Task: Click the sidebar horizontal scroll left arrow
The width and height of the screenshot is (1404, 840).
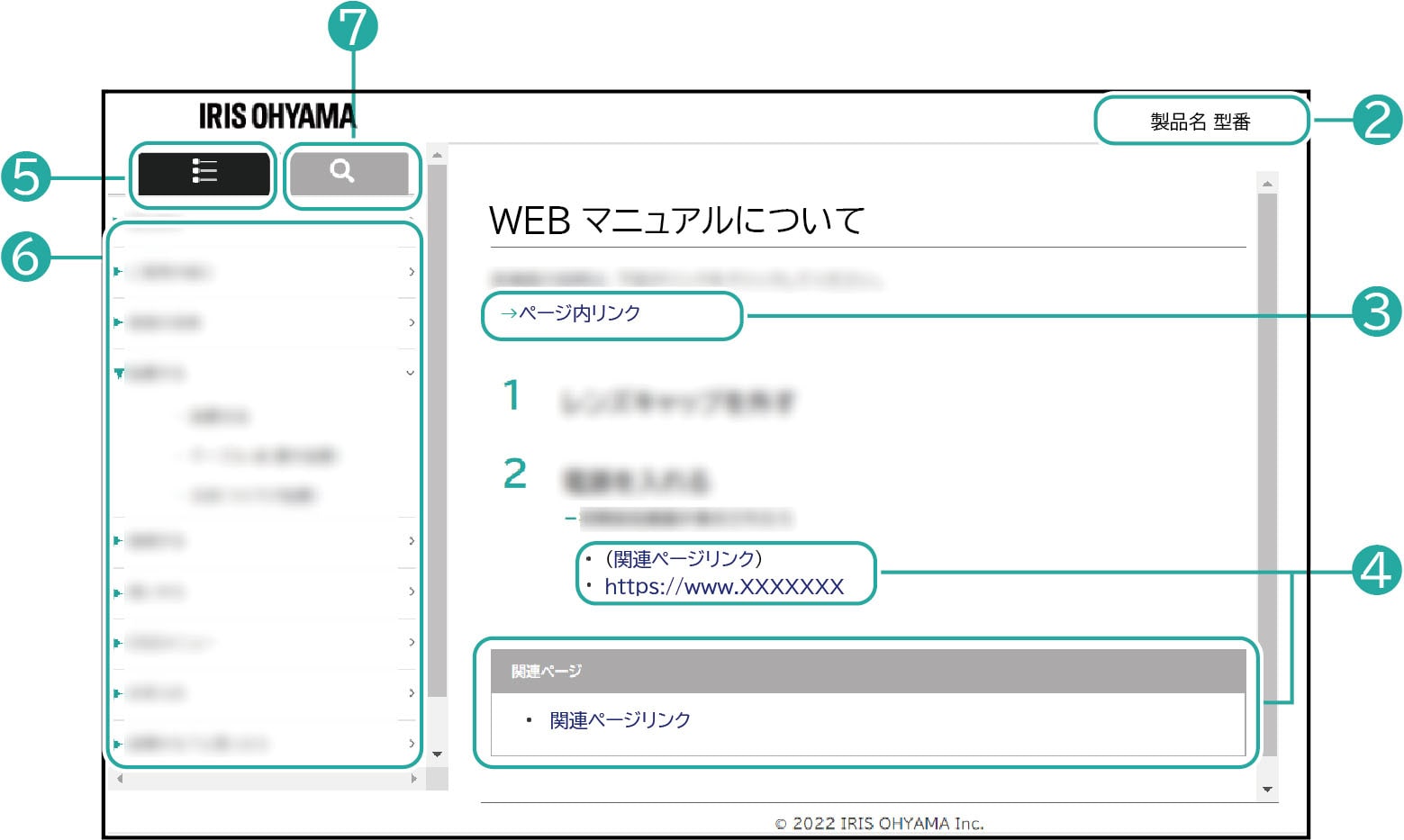Action: [x=120, y=779]
